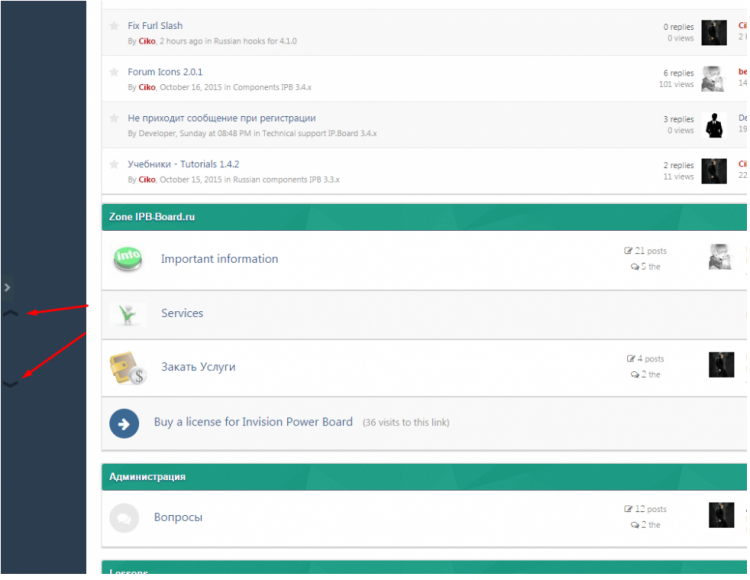
Task: Click the avatar in the Fix Furl Slash row
Action: tap(714, 32)
